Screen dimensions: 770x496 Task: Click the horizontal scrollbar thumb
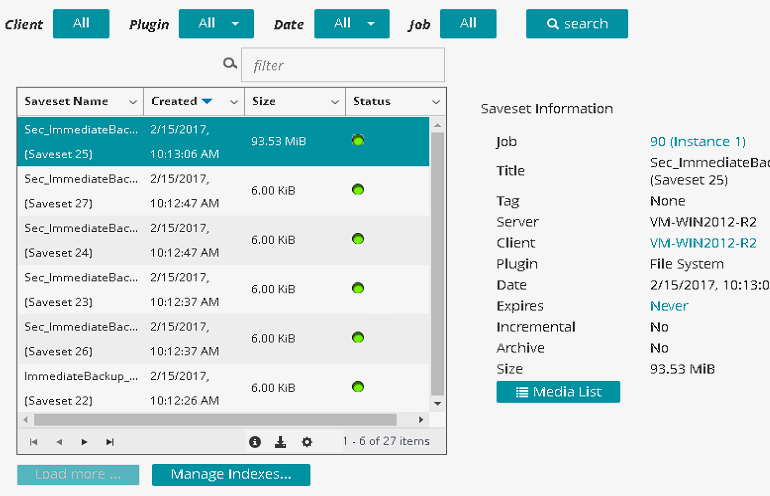[x=215, y=420]
